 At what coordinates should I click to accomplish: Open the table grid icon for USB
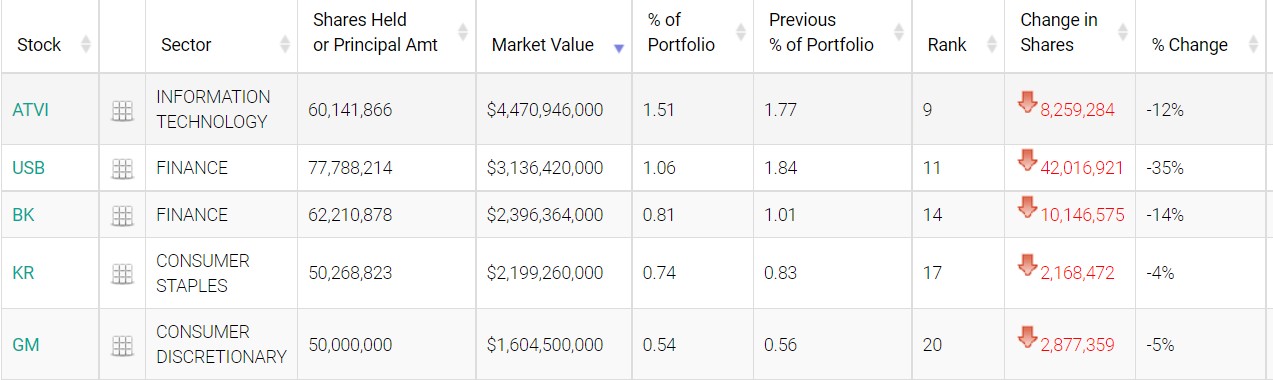(x=122, y=169)
